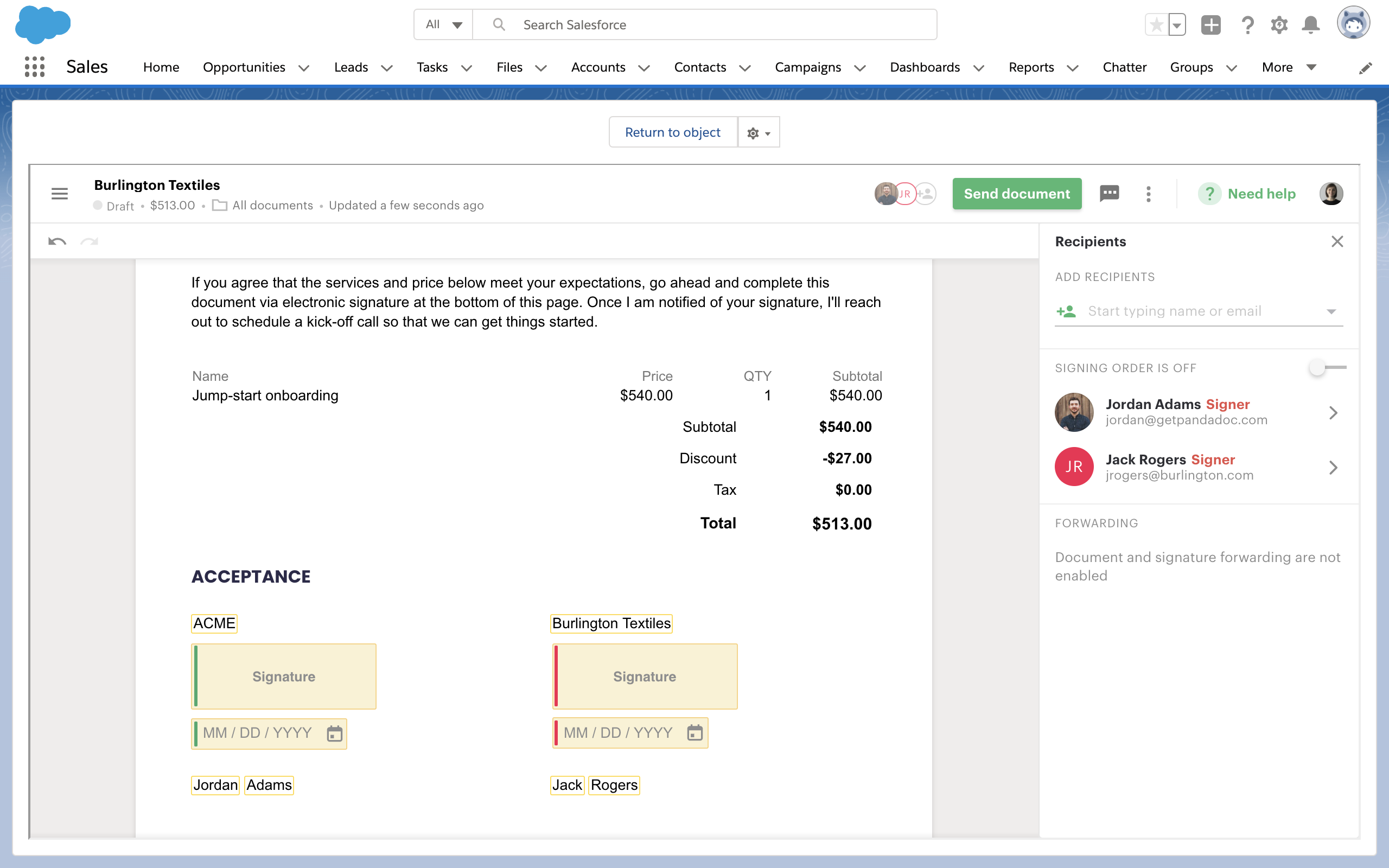Open the Dashboards tab
1389x868 pixels.
(x=925, y=67)
